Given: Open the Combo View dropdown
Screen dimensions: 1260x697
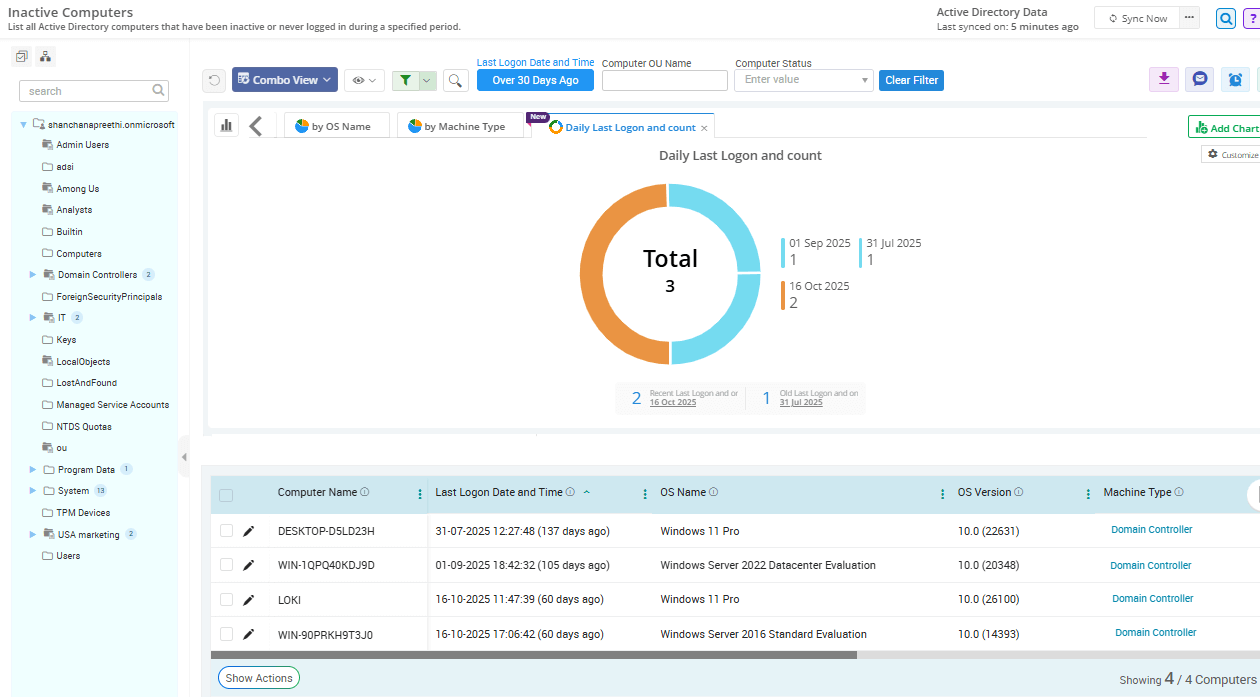Looking at the screenshot, I should click(285, 80).
